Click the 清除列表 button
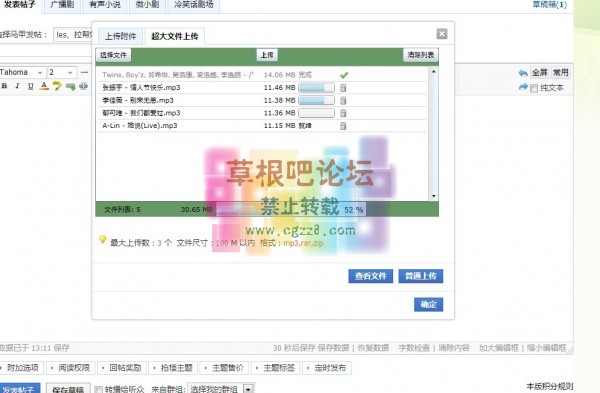Viewport: 600px width, 393px height. [x=421, y=55]
